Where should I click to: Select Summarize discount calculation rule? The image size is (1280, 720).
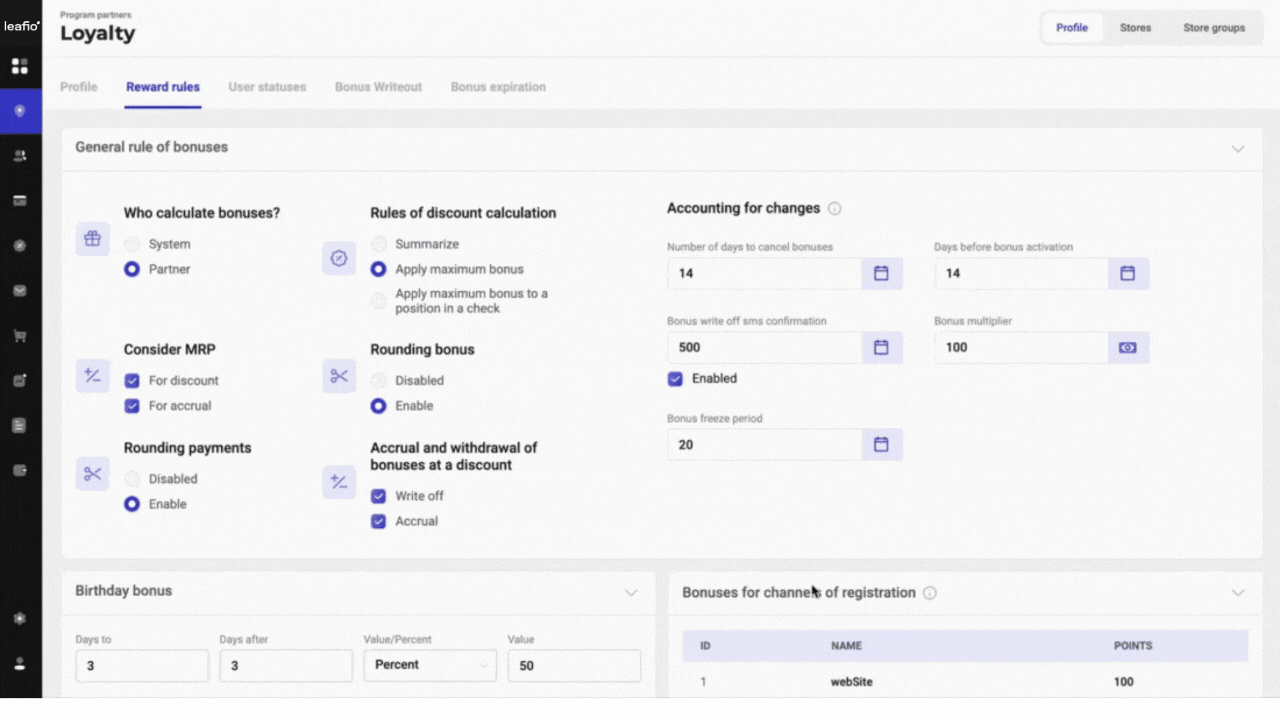pos(378,244)
